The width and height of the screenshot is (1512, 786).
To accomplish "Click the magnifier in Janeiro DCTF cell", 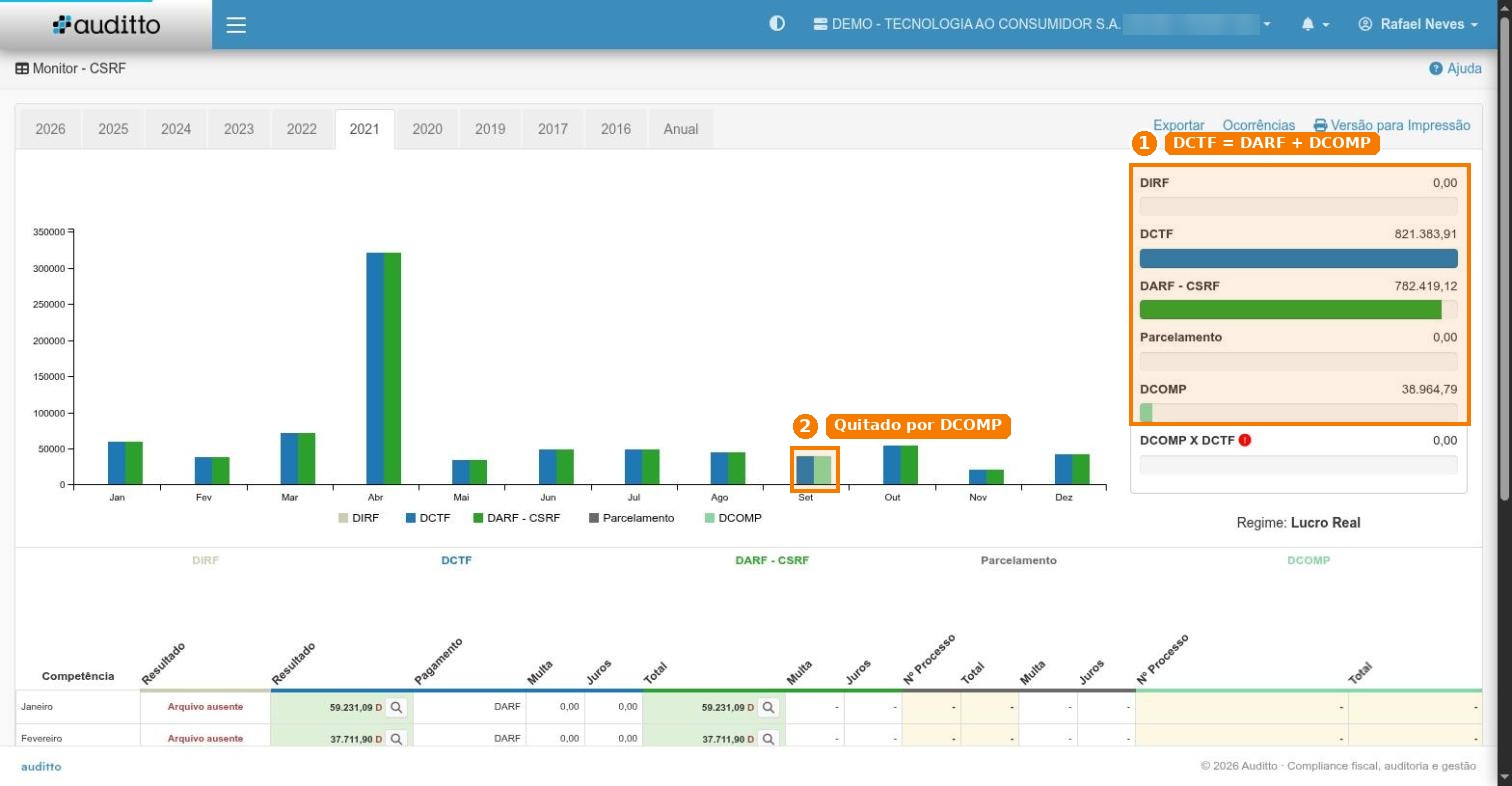I will click(x=396, y=707).
